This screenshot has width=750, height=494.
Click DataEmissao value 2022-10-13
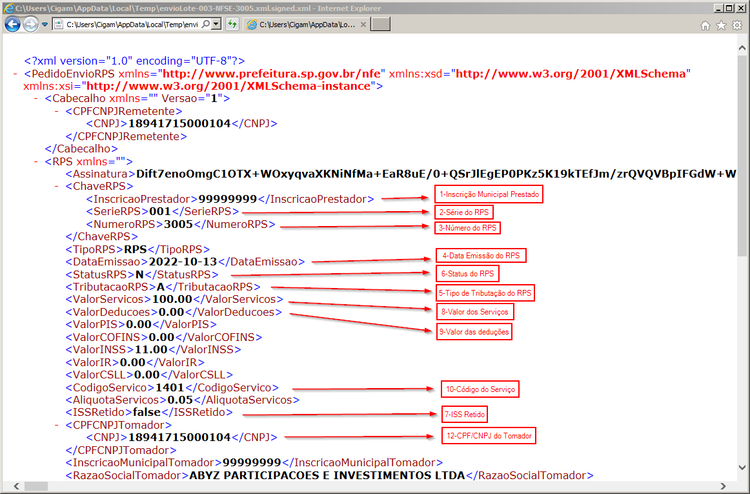pos(183,262)
